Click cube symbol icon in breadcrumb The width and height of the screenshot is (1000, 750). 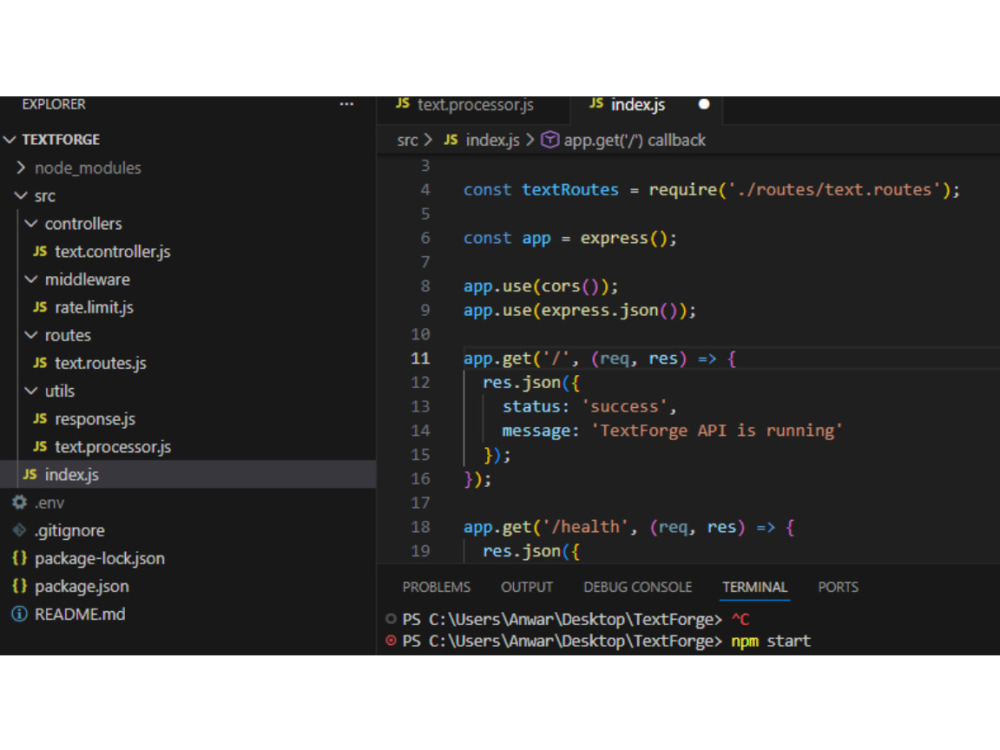(550, 140)
